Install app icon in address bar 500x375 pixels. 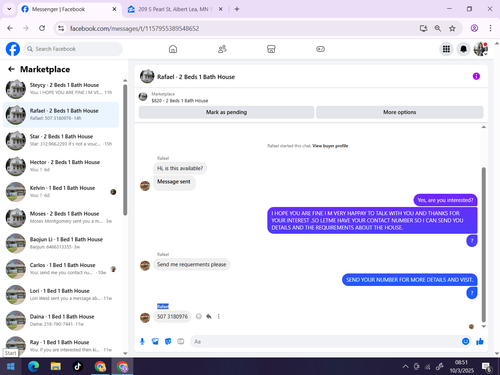point(423,28)
